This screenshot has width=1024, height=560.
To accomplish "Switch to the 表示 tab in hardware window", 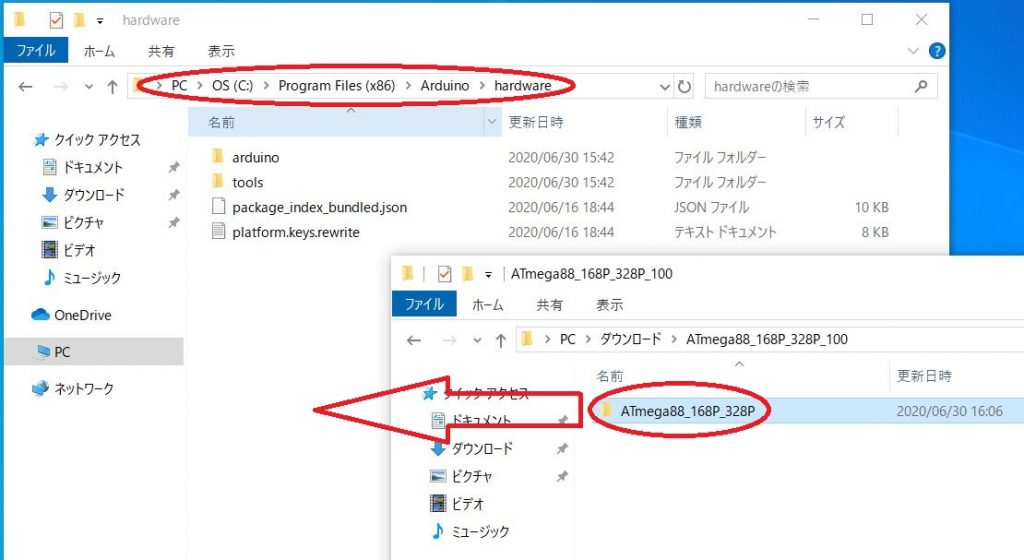I will [221, 50].
